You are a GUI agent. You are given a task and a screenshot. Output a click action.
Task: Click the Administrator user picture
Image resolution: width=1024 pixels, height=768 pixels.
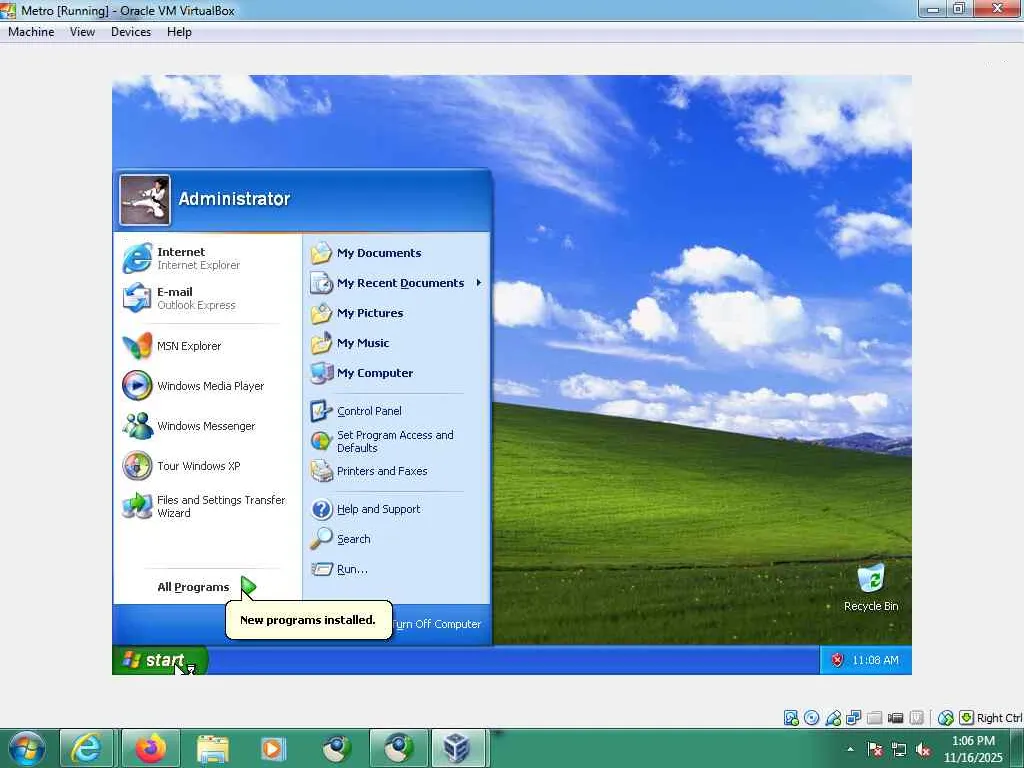145,200
